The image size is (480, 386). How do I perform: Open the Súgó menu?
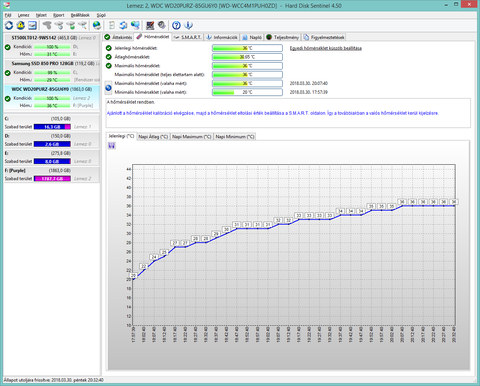pyautogui.click(x=101, y=15)
